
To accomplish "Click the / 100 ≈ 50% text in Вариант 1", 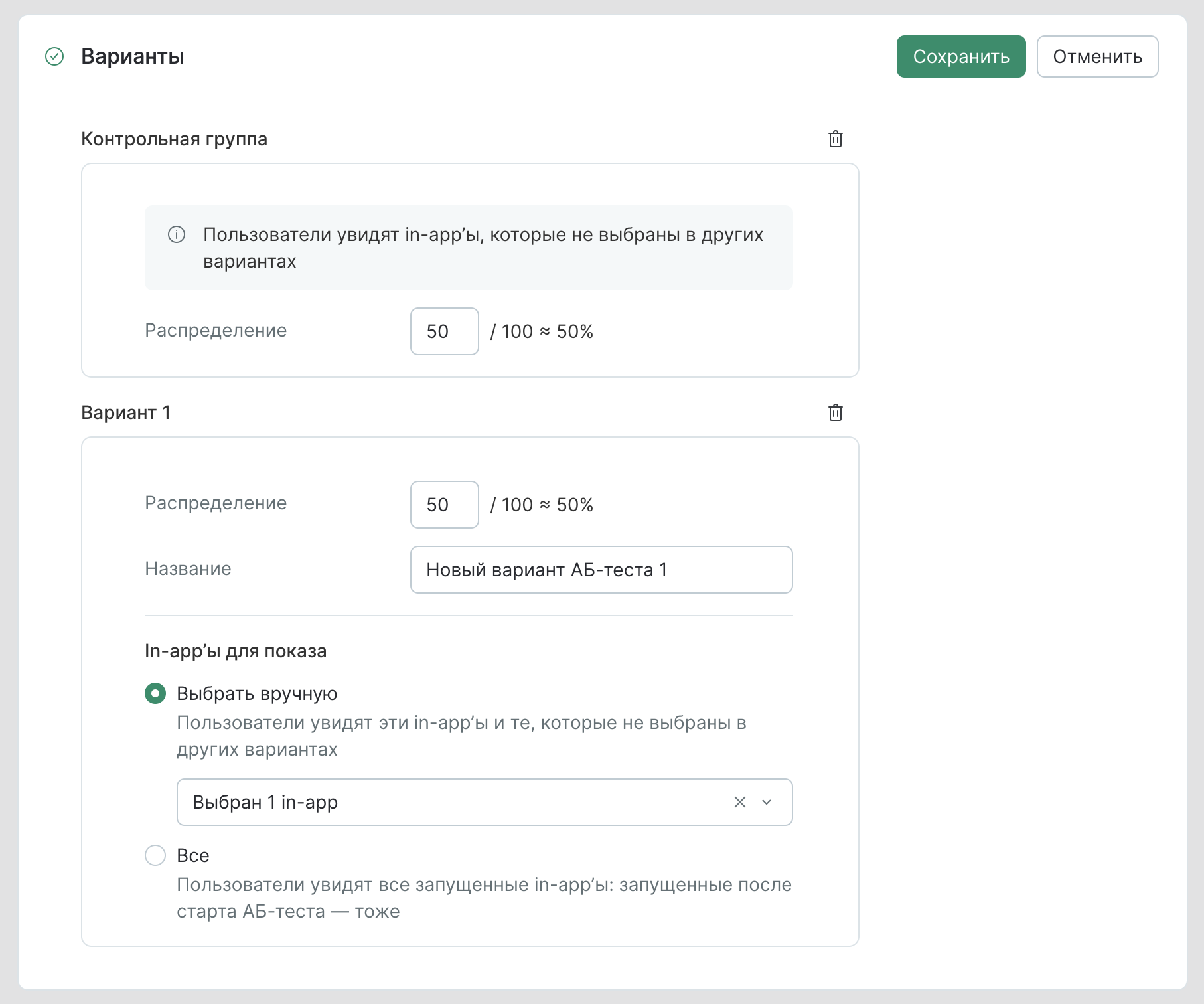I will click(542, 505).
